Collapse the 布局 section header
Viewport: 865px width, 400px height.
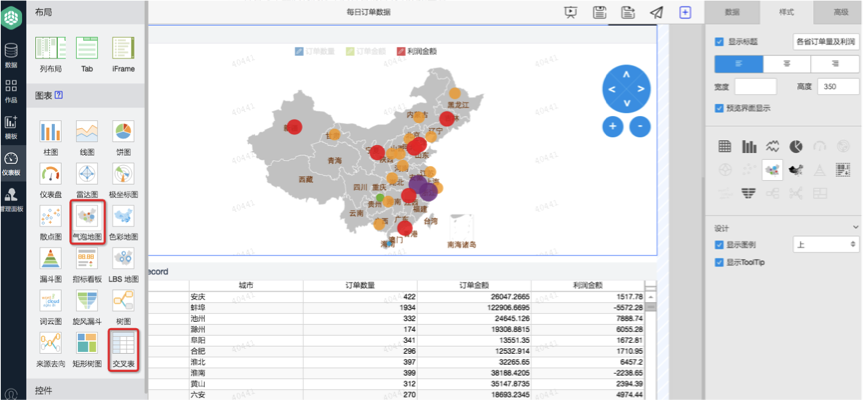click(86, 12)
